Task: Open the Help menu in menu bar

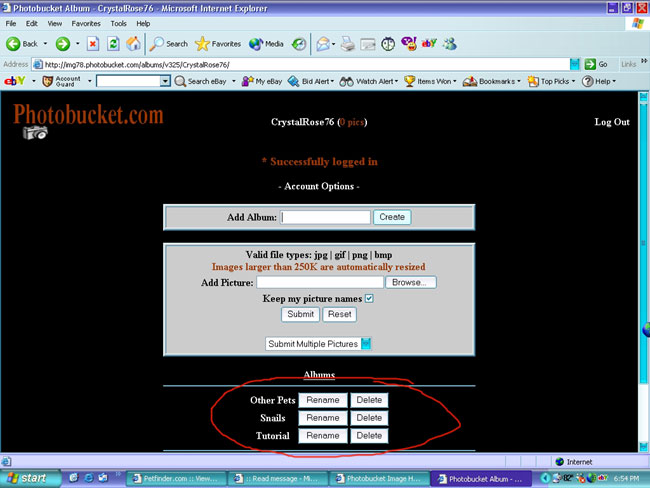Action: pyautogui.click(x=143, y=24)
